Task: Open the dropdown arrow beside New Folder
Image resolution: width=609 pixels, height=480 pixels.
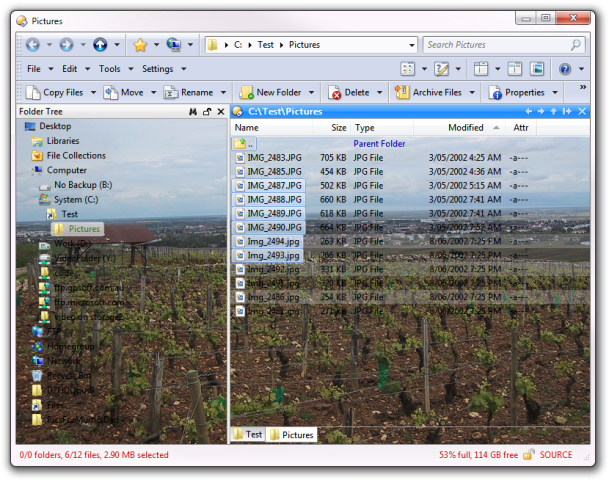Action: coord(310,93)
